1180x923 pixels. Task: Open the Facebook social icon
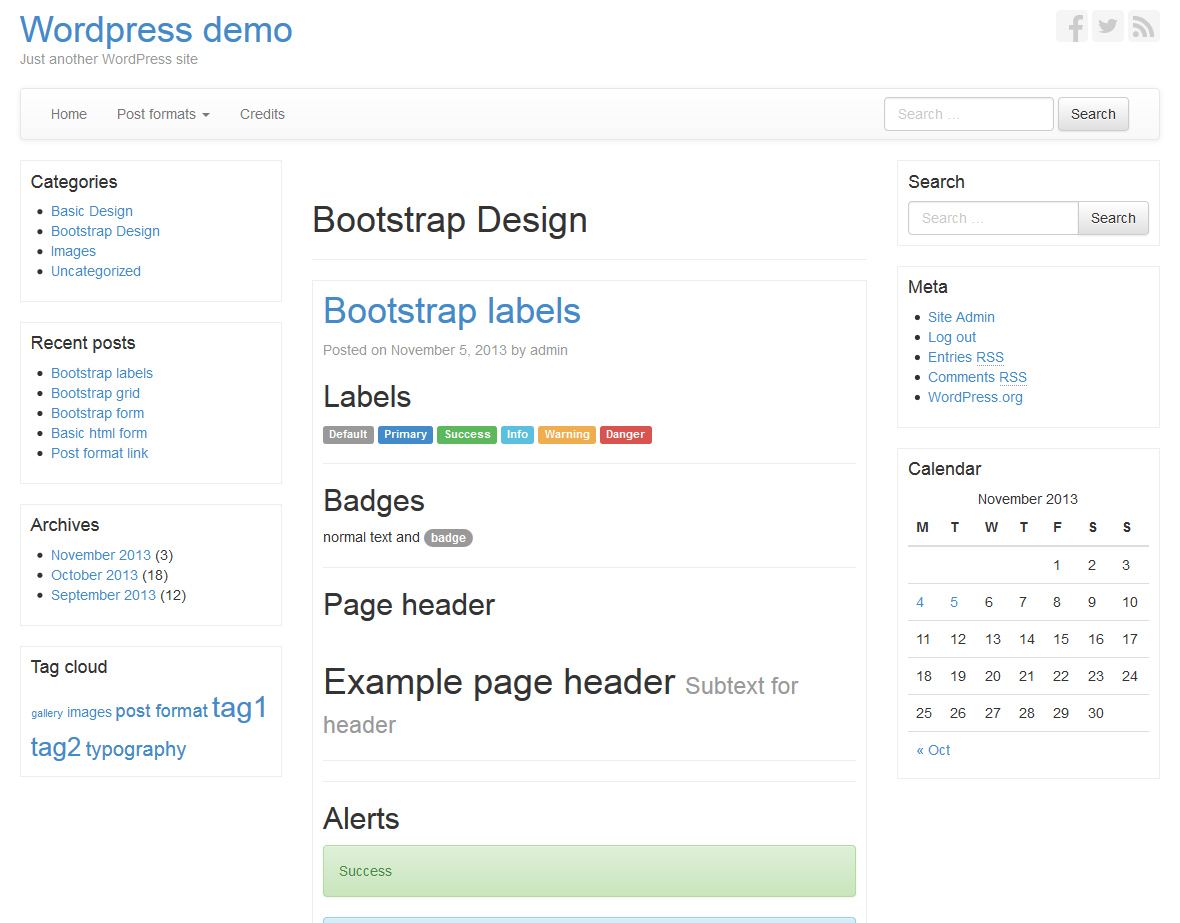[x=1072, y=26]
